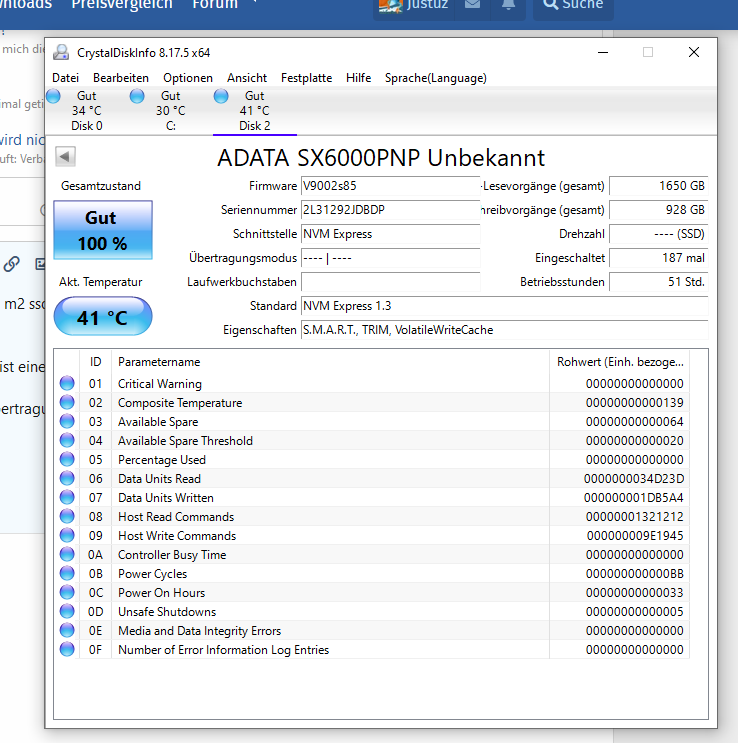Select the Composite Temperature parameter name
Viewport: 738px width, 743px height.
click(x=180, y=403)
